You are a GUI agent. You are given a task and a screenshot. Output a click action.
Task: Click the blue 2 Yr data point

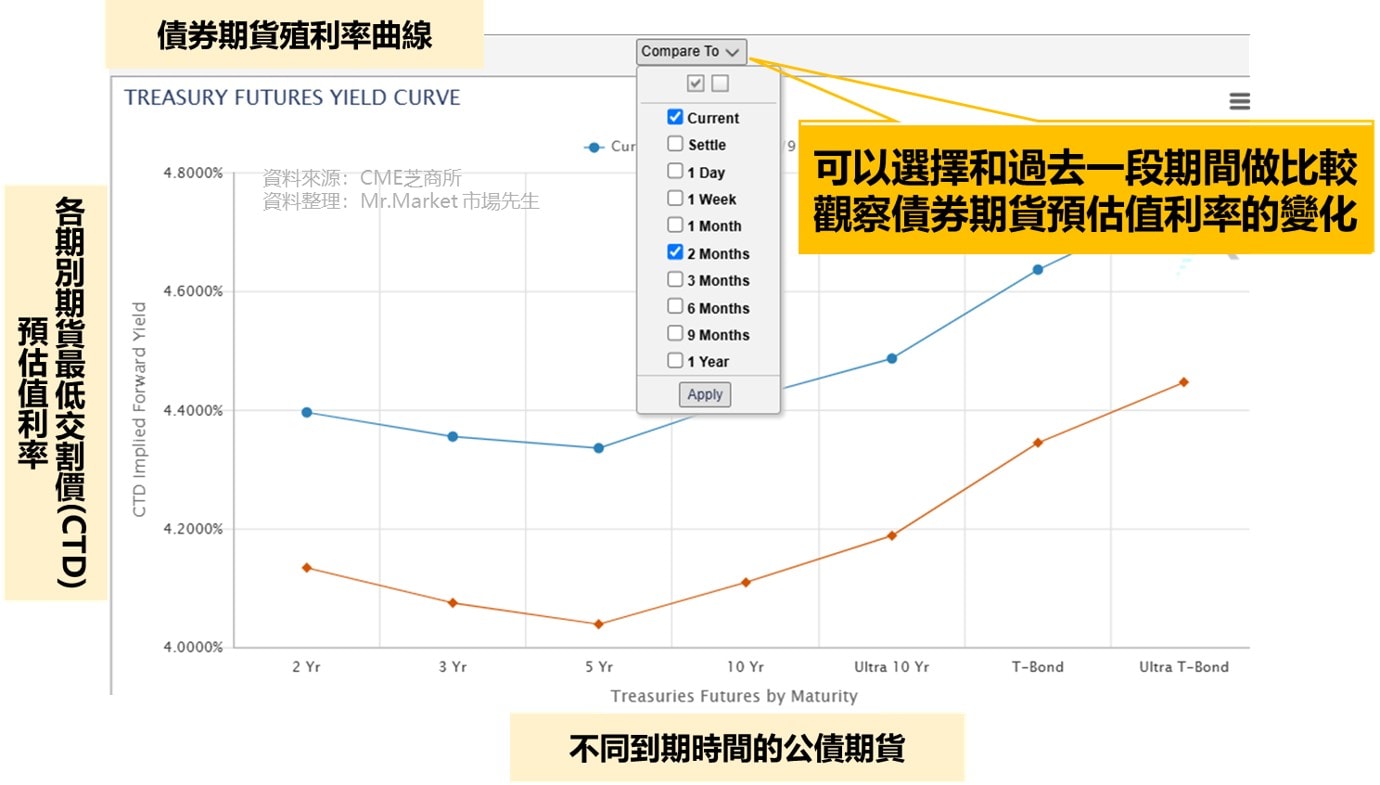[x=306, y=411]
